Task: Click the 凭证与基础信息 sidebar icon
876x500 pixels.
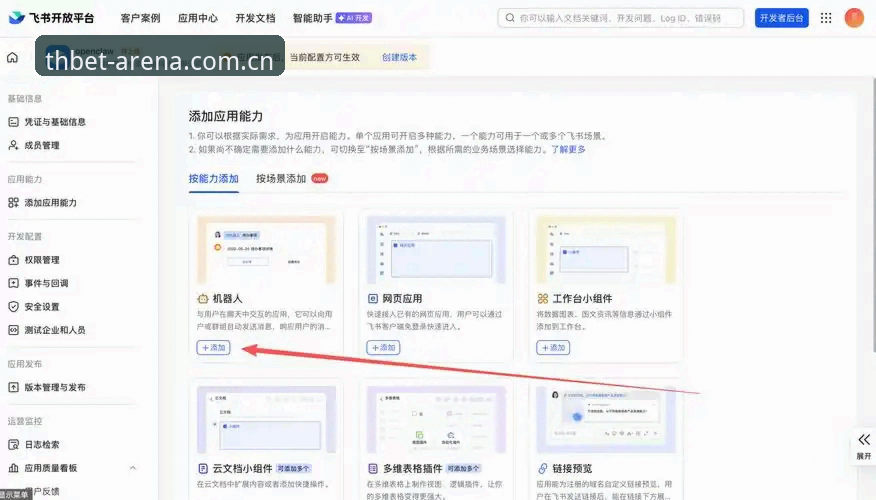Action: [x=13, y=122]
